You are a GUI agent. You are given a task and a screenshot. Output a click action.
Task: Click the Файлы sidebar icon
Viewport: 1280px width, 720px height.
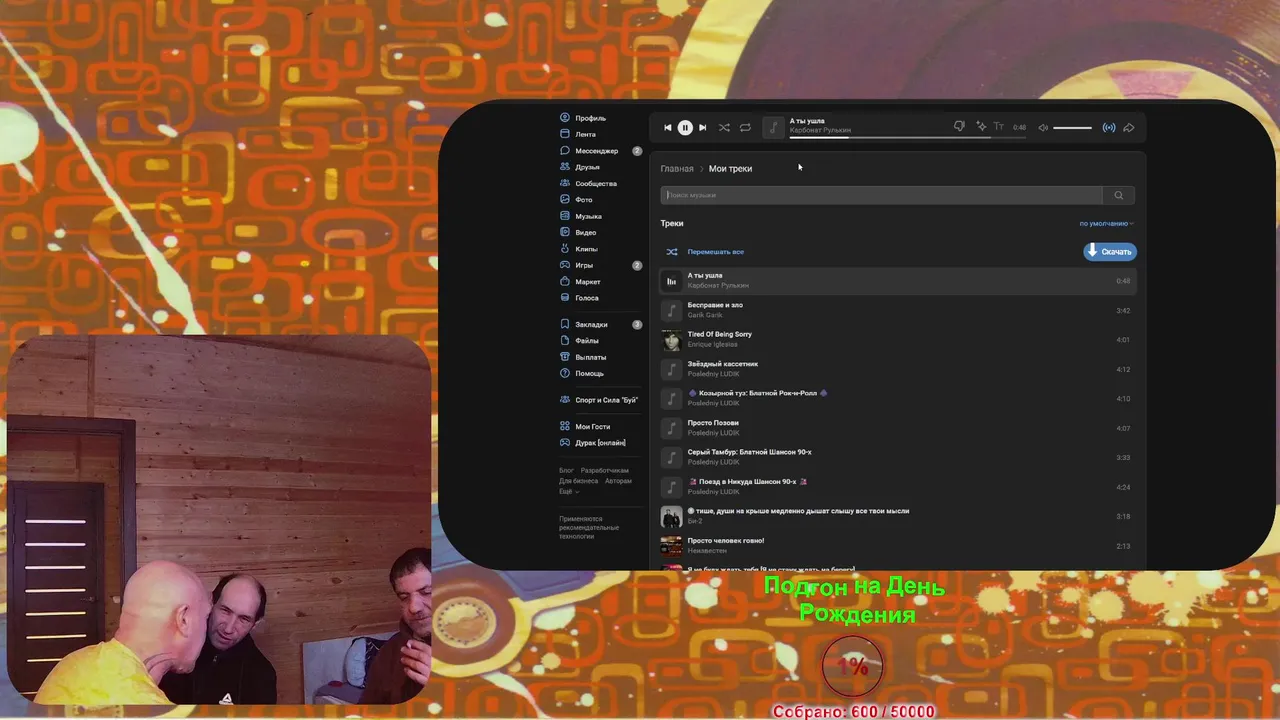pyautogui.click(x=565, y=341)
